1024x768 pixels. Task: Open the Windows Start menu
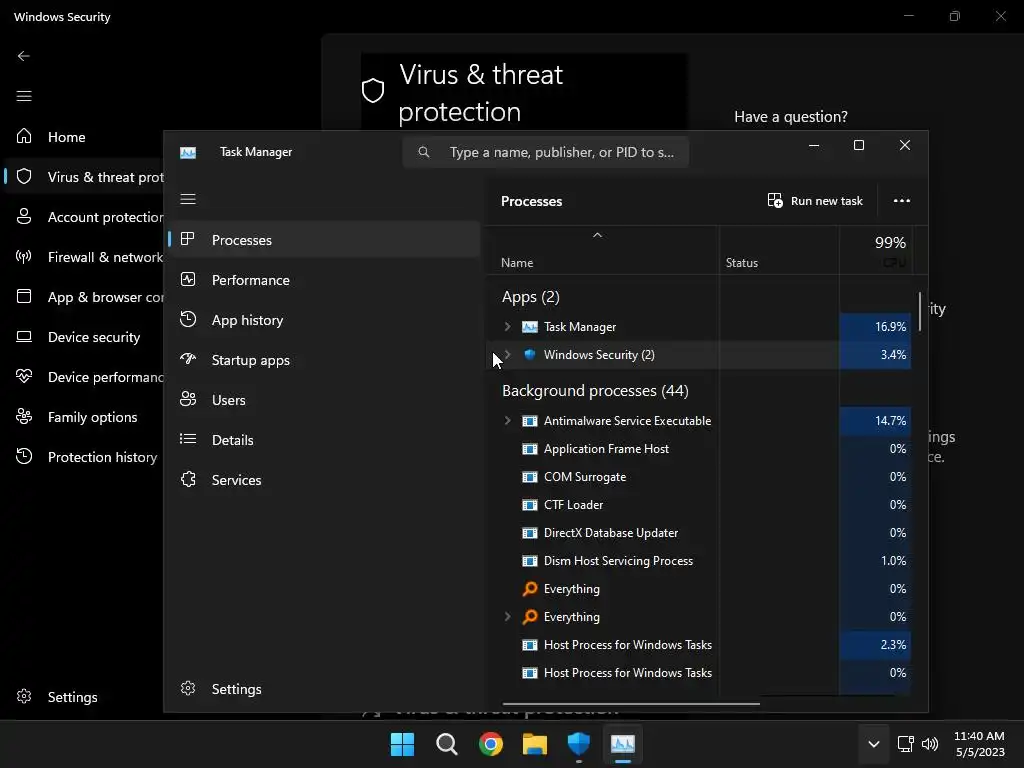tap(402, 744)
